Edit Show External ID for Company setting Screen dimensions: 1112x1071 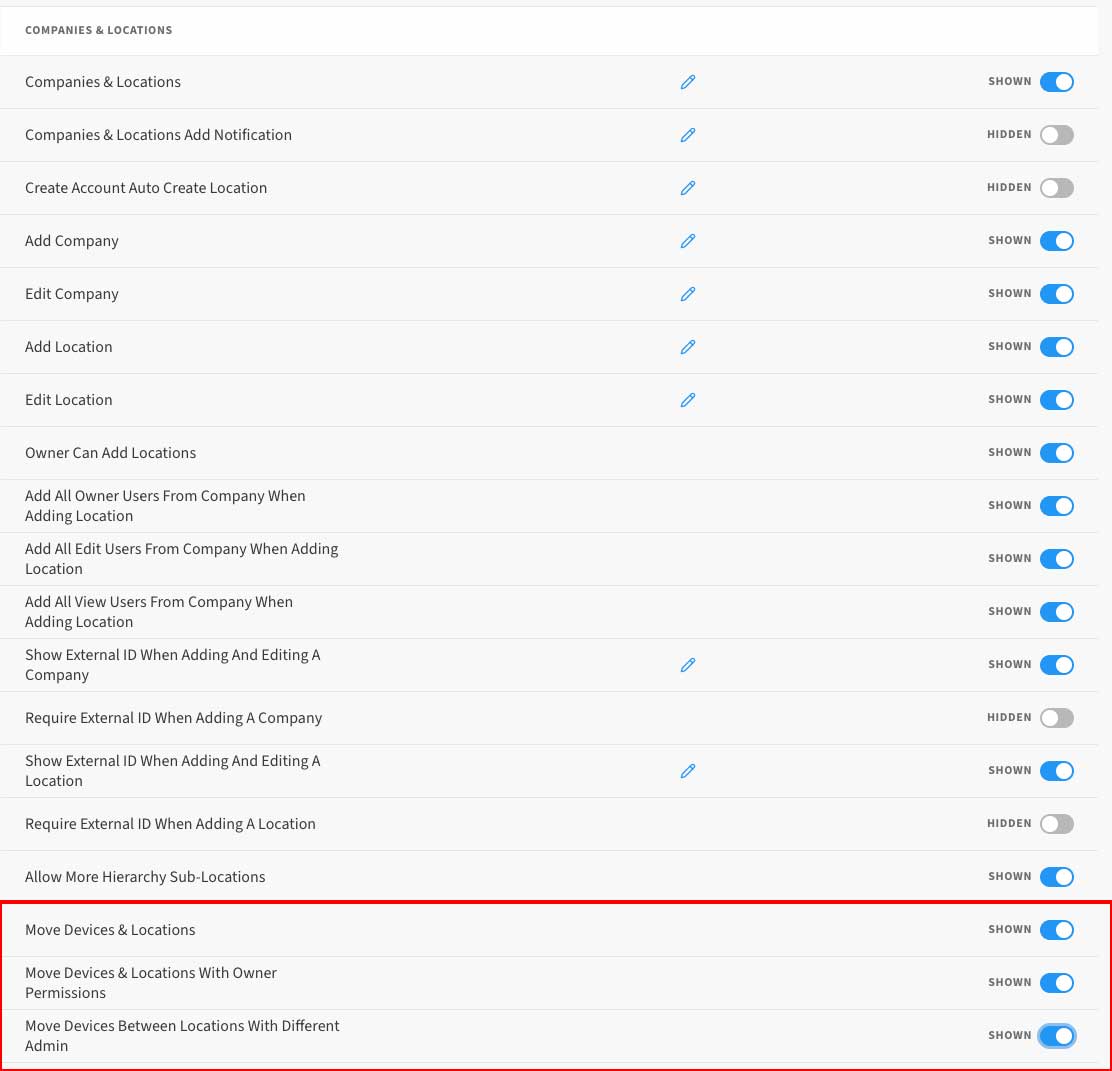pyautogui.click(x=688, y=665)
